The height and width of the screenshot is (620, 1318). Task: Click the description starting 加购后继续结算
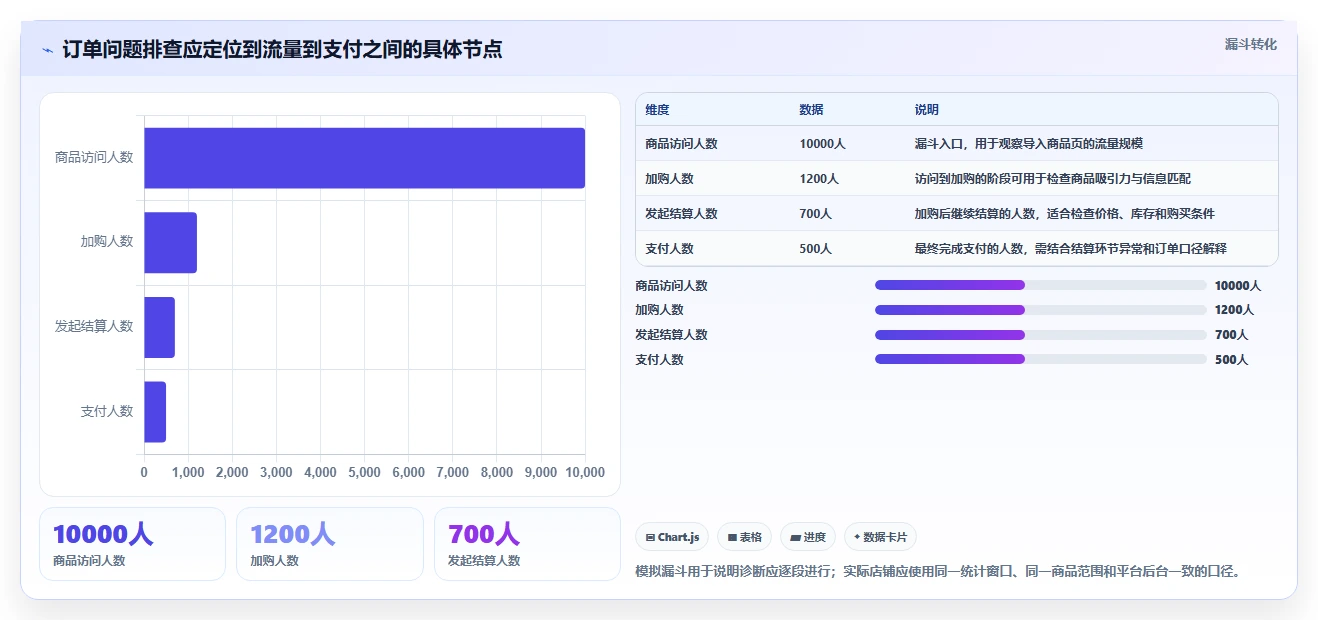[x=1064, y=214]
